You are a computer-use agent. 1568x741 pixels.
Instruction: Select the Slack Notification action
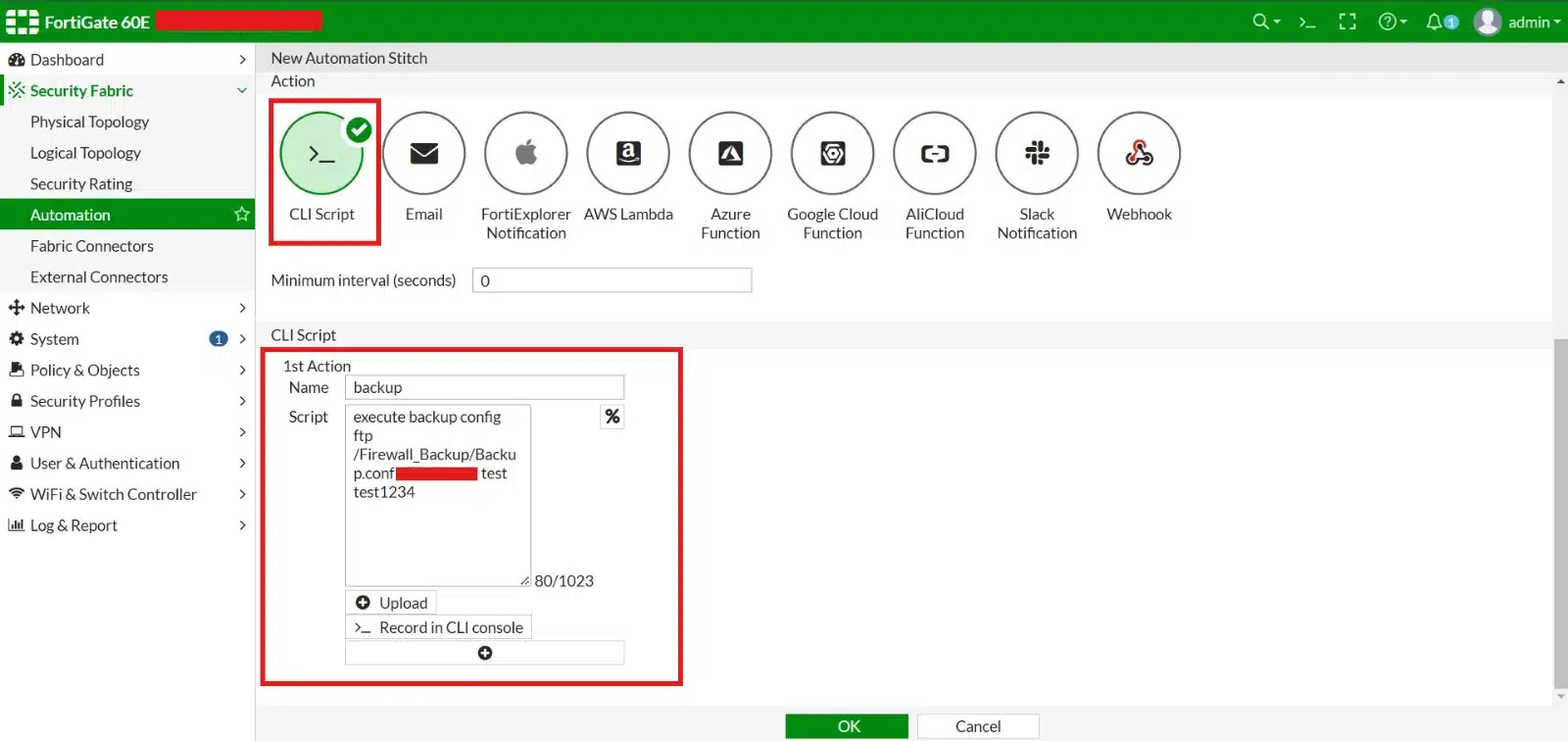[1036, 154]
